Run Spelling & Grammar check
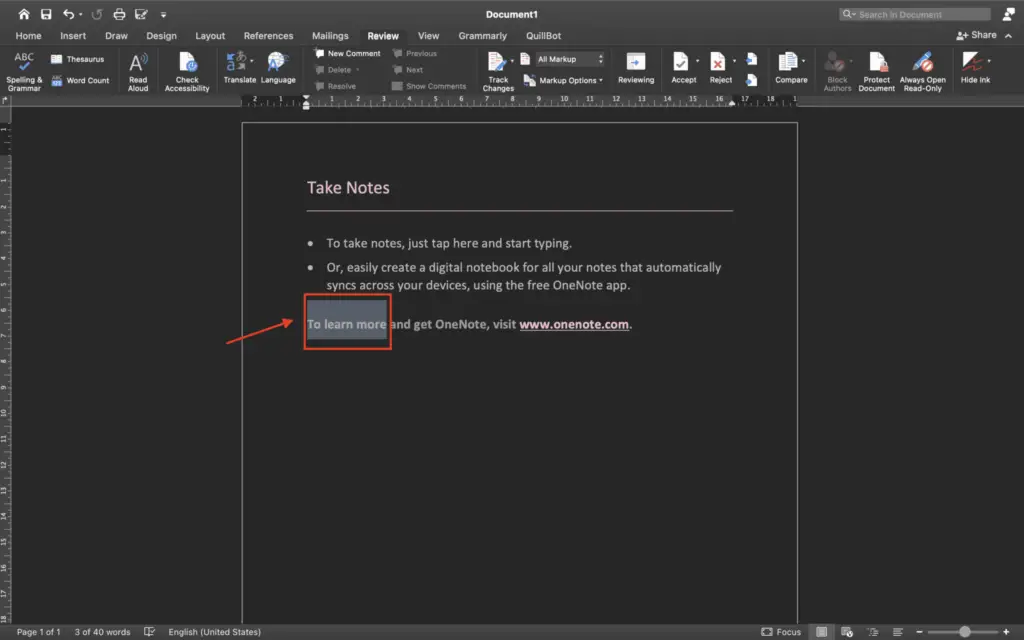The width and height of the screenshot is (1024, 640). point(24,71)
